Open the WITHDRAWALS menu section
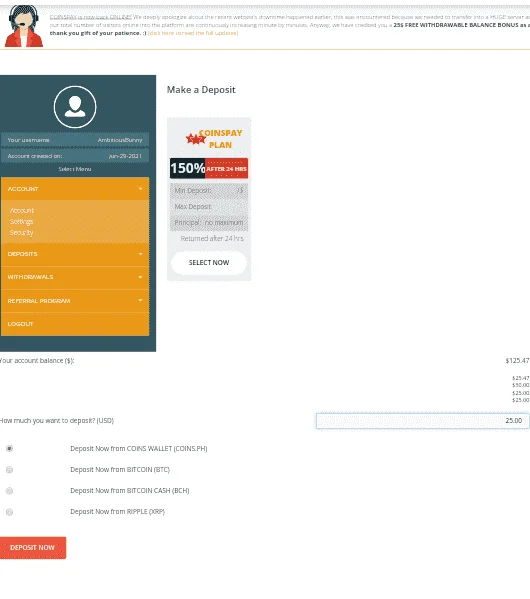 coord(75,277)
